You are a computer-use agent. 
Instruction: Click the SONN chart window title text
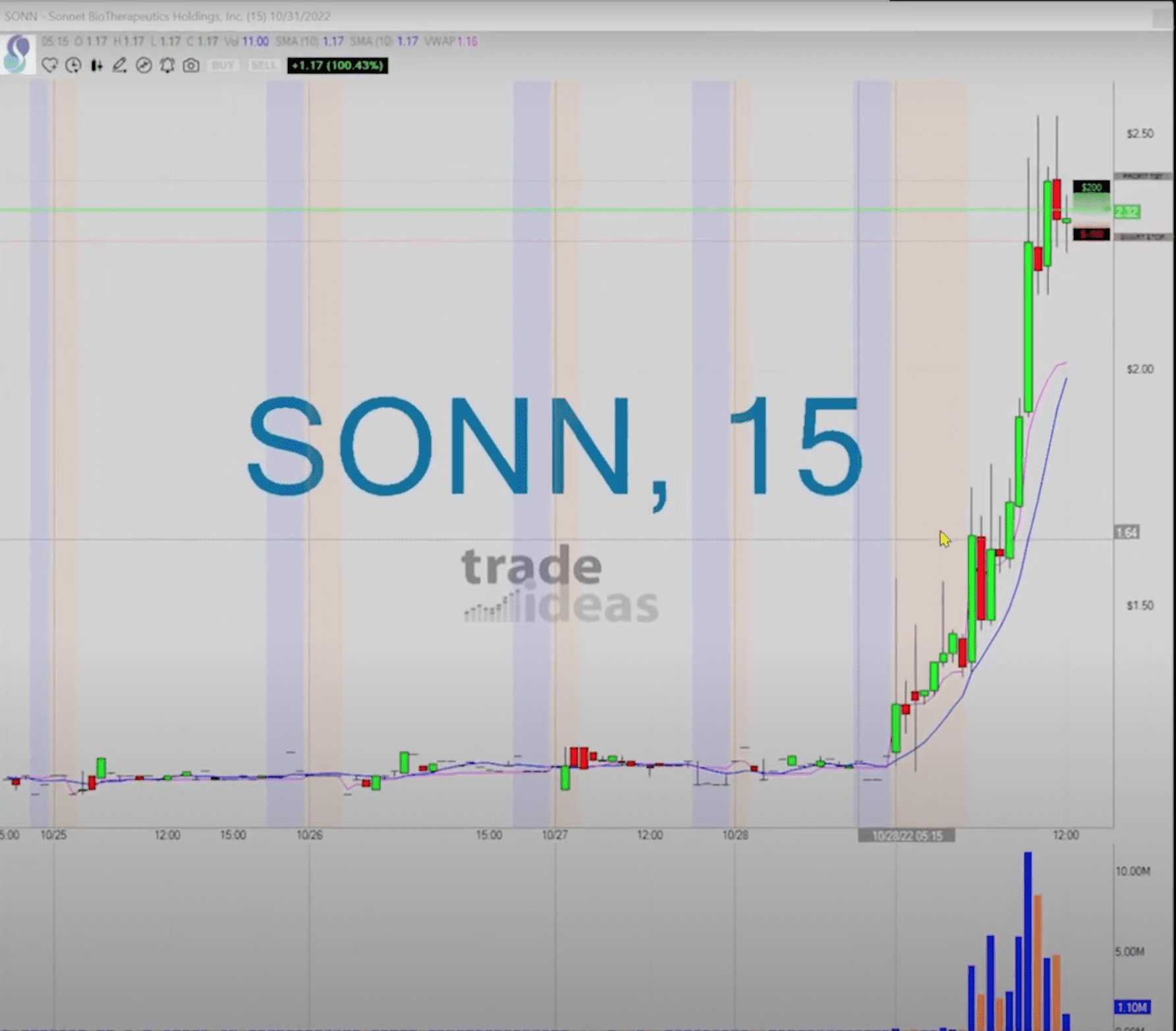[167, 16]
